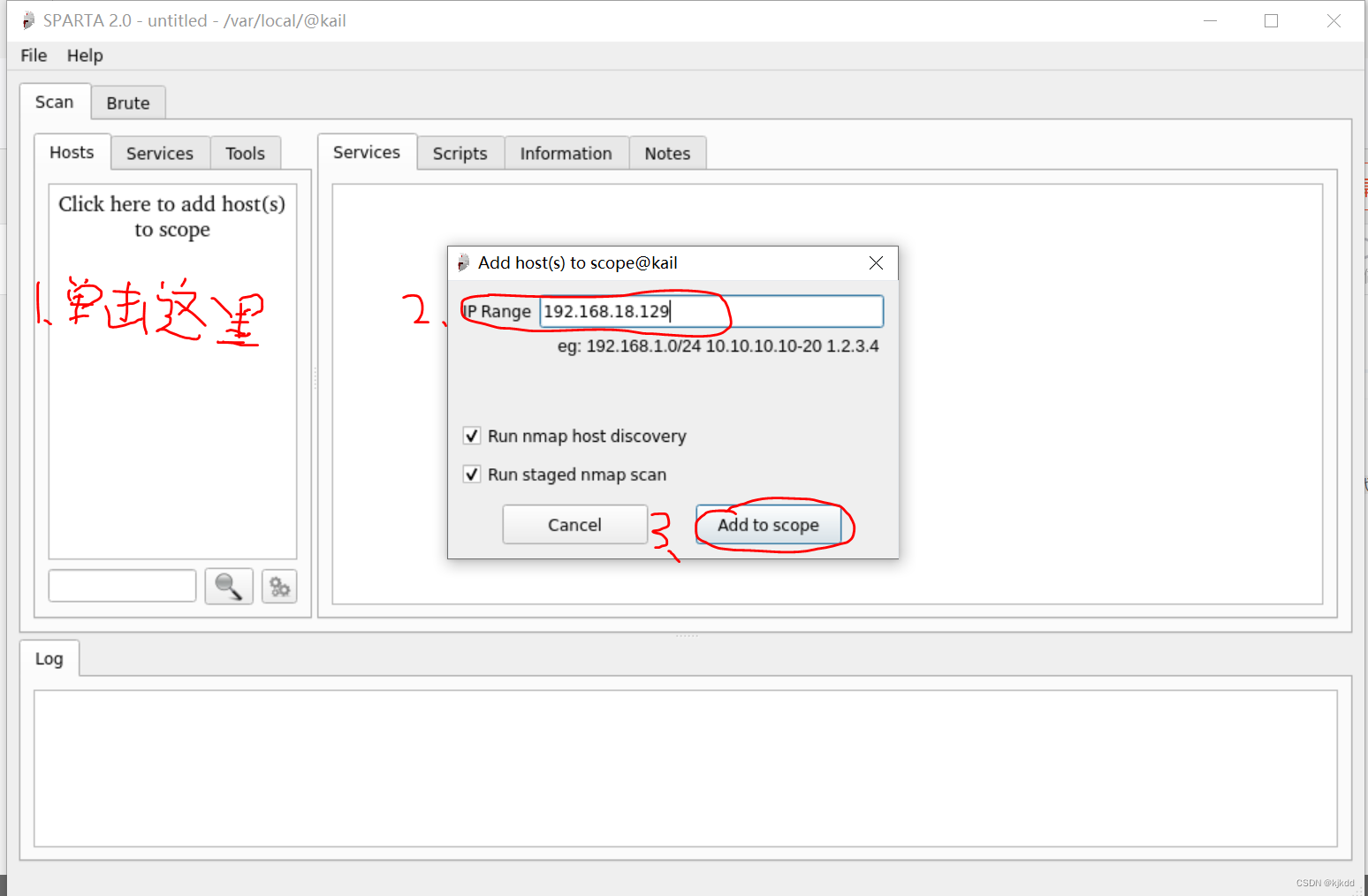1368x896 pixels.
Task: Toggle Run staged nmap scan checkbox
Action: pyautogui.click(x=472, y=475)
